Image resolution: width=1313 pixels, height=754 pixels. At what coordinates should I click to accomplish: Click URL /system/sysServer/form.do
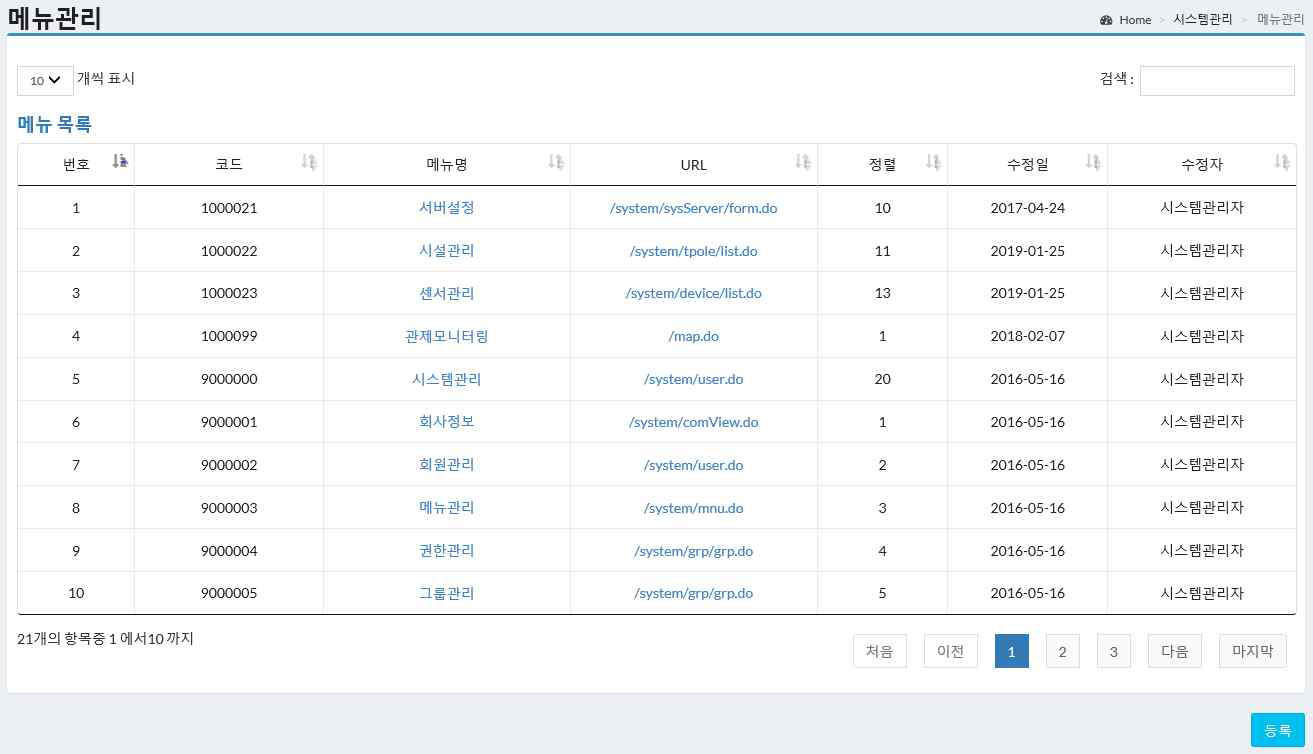(x=694, y=208)
